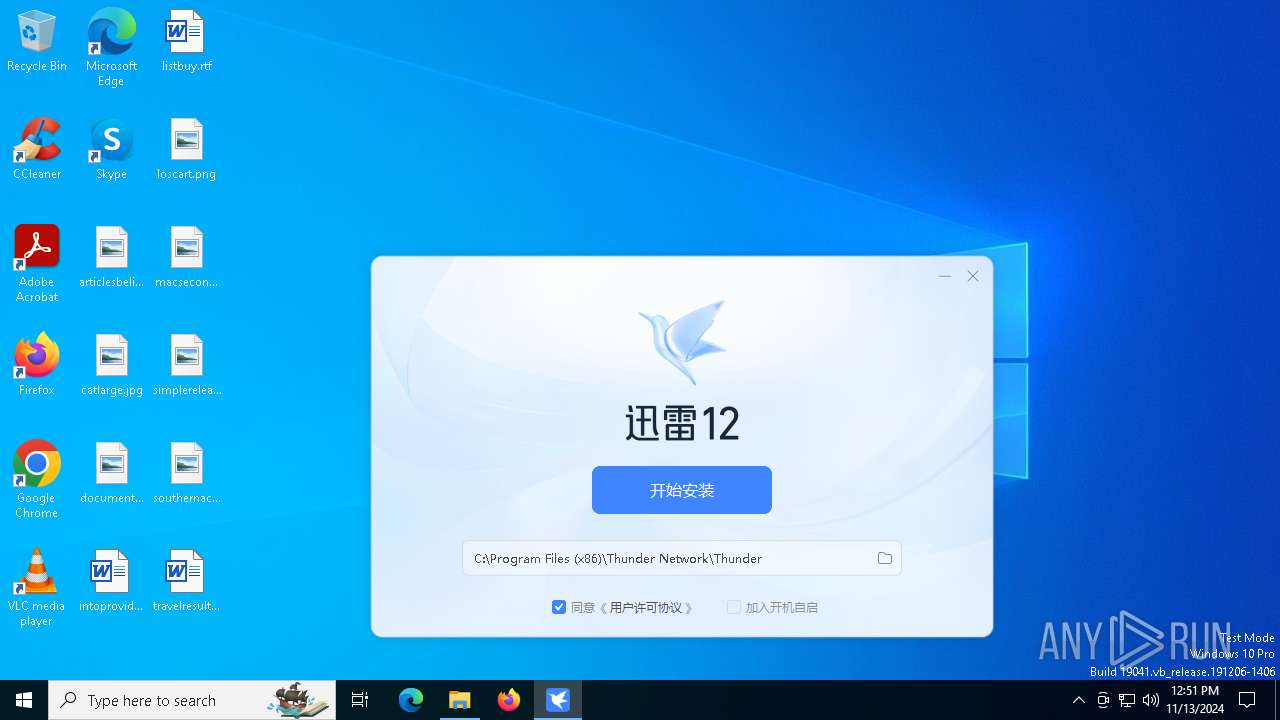1280x720 pixels.
Task: Launch Firefox from the taskbar
Action: 509,700
